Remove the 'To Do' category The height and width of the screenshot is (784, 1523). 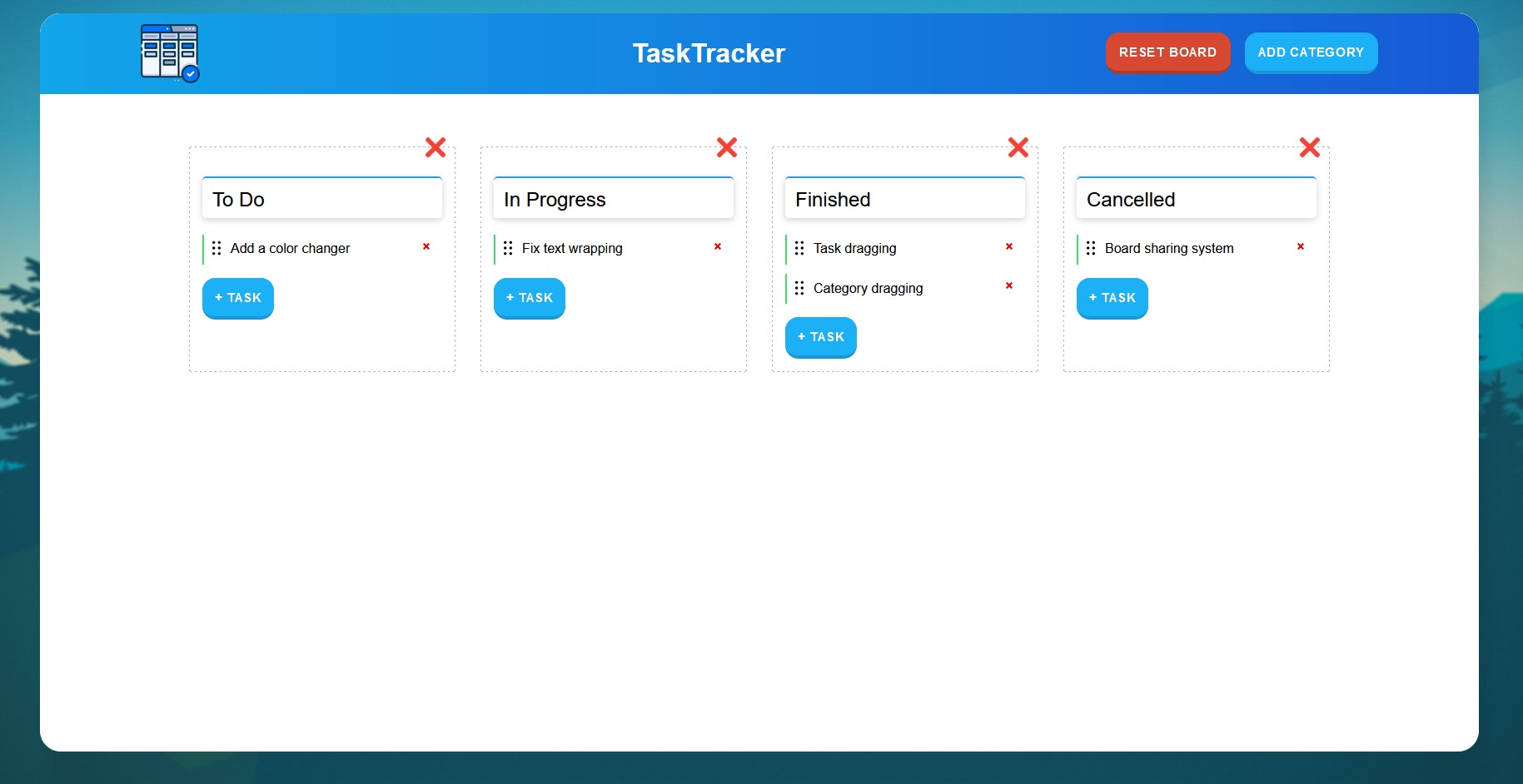pyautogui.click(x=435, y=147)
